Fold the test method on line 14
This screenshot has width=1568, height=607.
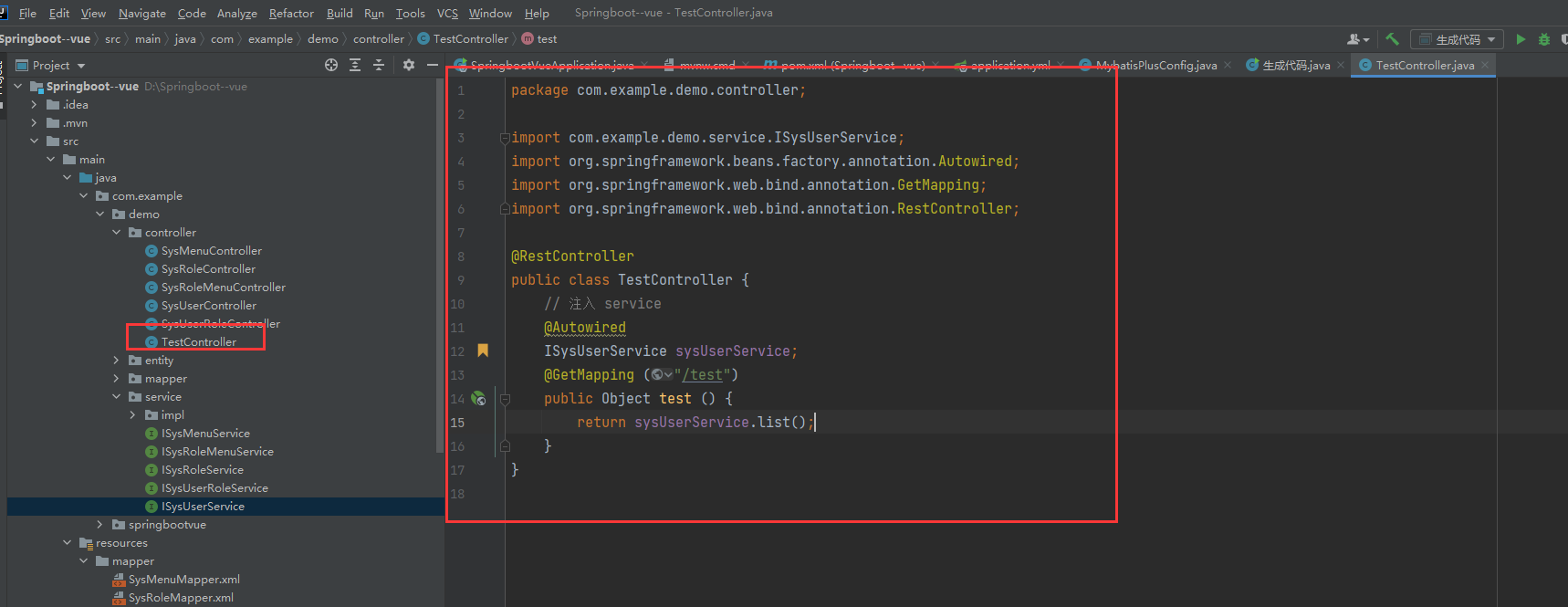pyautogui.click(x=504, y=399)
